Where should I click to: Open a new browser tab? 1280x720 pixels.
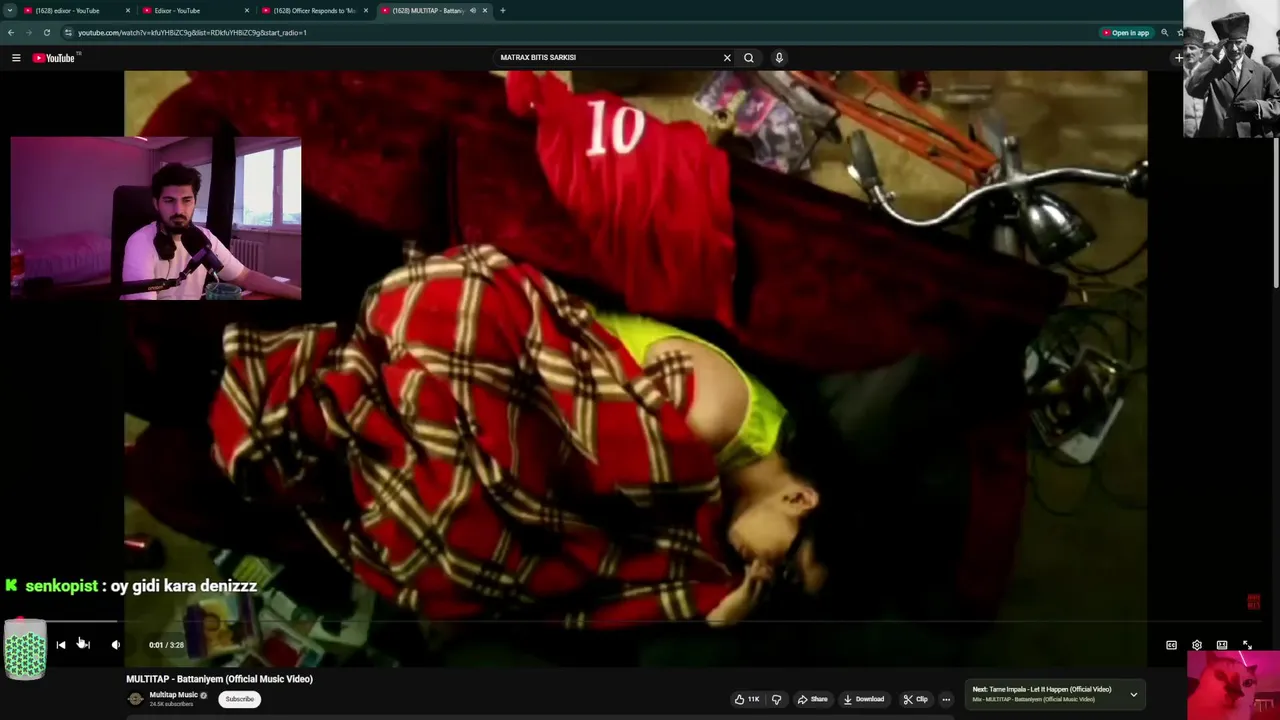(x=503, y=10)
